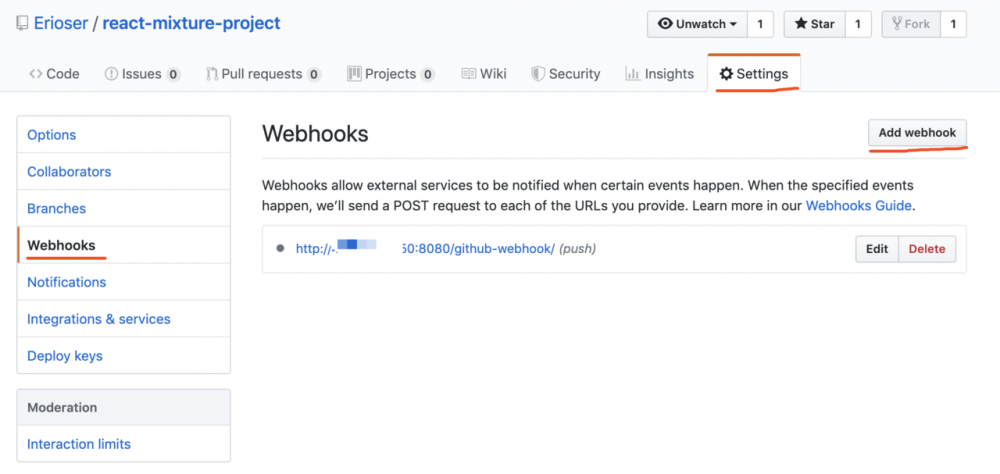This screenshot has width=1000, height=474.
Task: Open Interaction limits under Moderation
Action: [79, 444]
